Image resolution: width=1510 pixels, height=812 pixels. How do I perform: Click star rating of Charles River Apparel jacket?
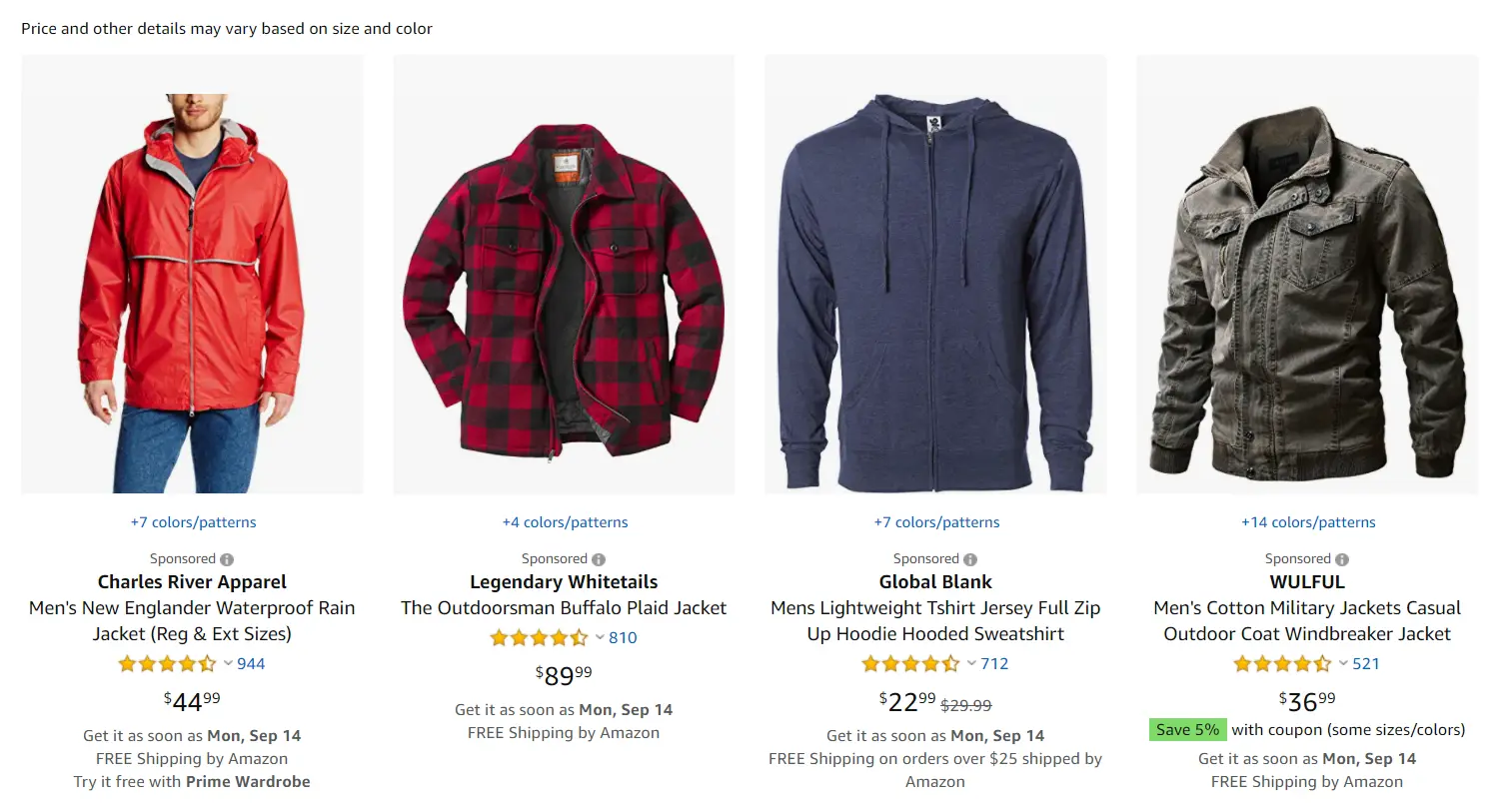click(x=167, y=664)
